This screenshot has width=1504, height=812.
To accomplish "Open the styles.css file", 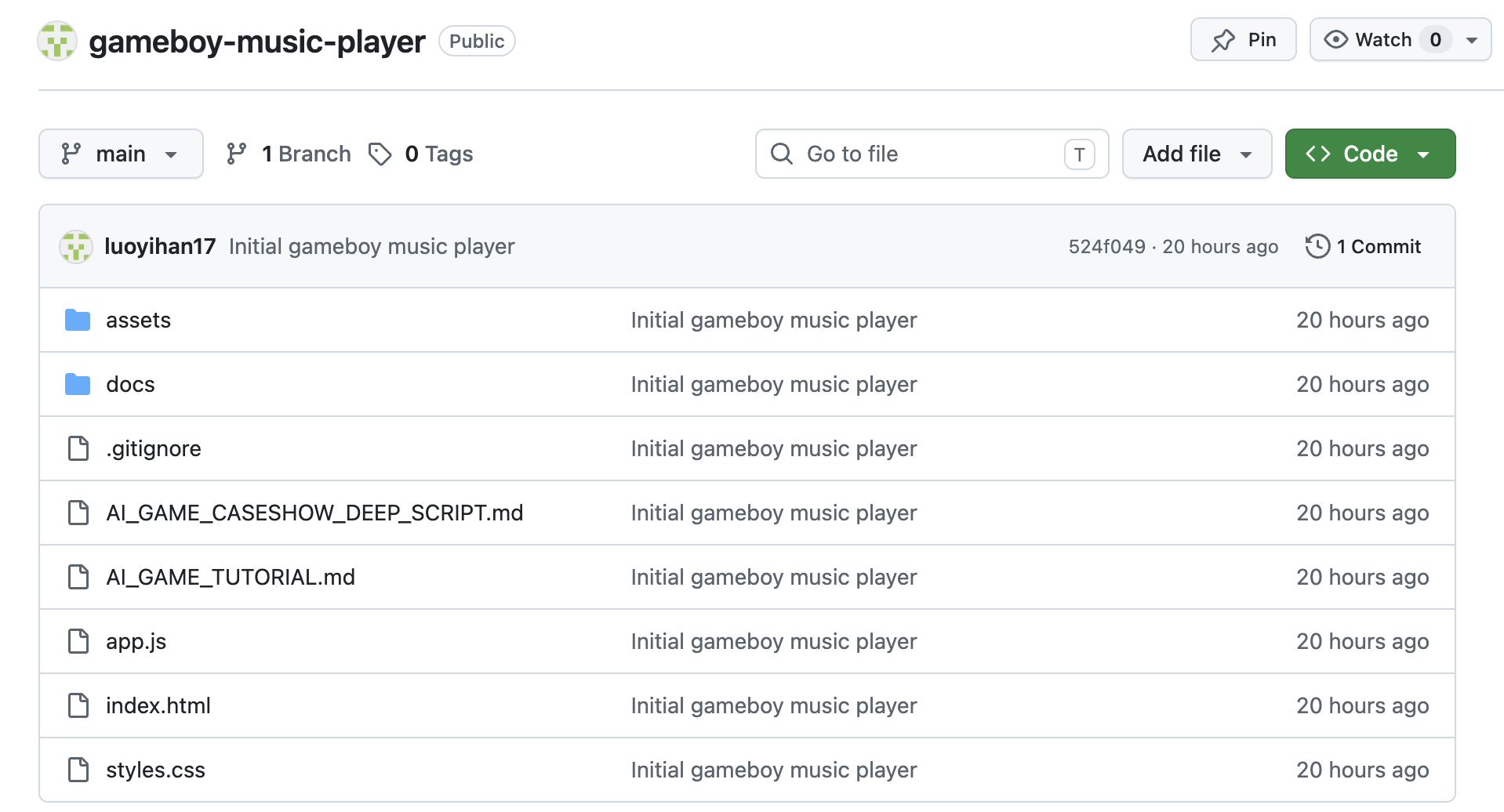I will tap(155, 770).
